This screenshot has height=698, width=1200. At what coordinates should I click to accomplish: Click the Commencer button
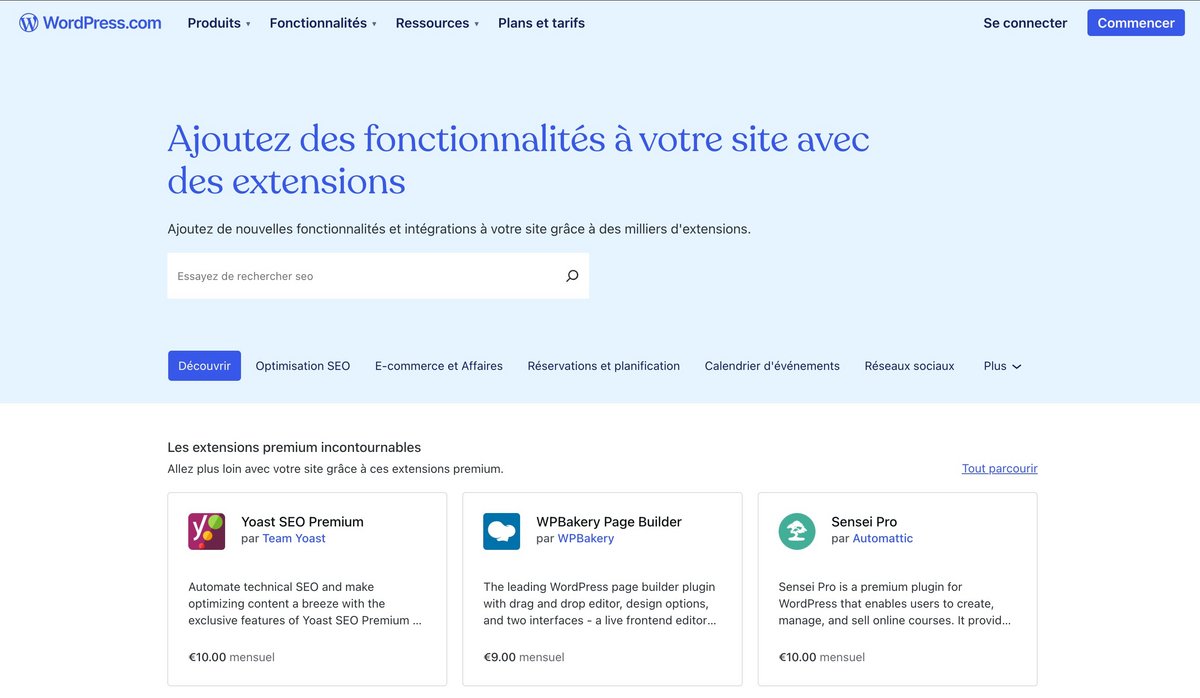(x=1136, y=23)
